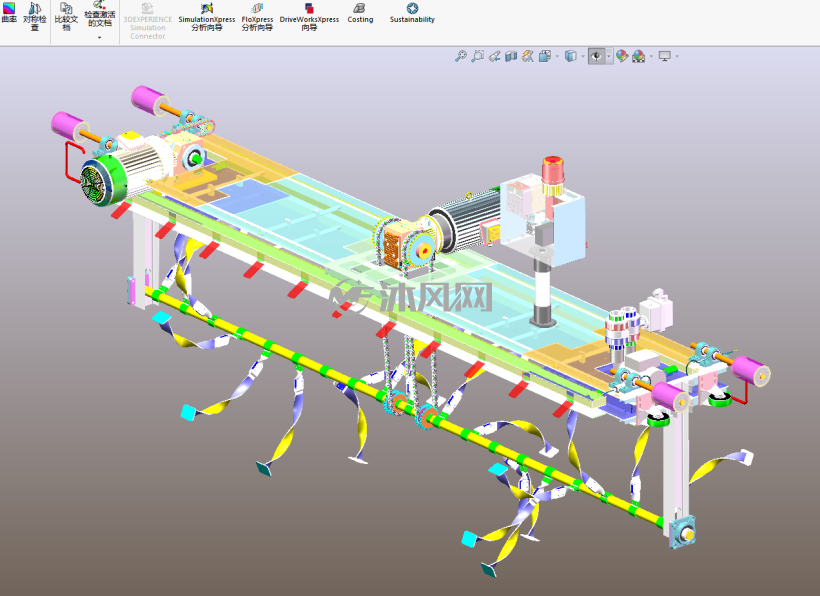Select the red beacon lamp on the model
This screenshot has width=820, height=596.
552,170
